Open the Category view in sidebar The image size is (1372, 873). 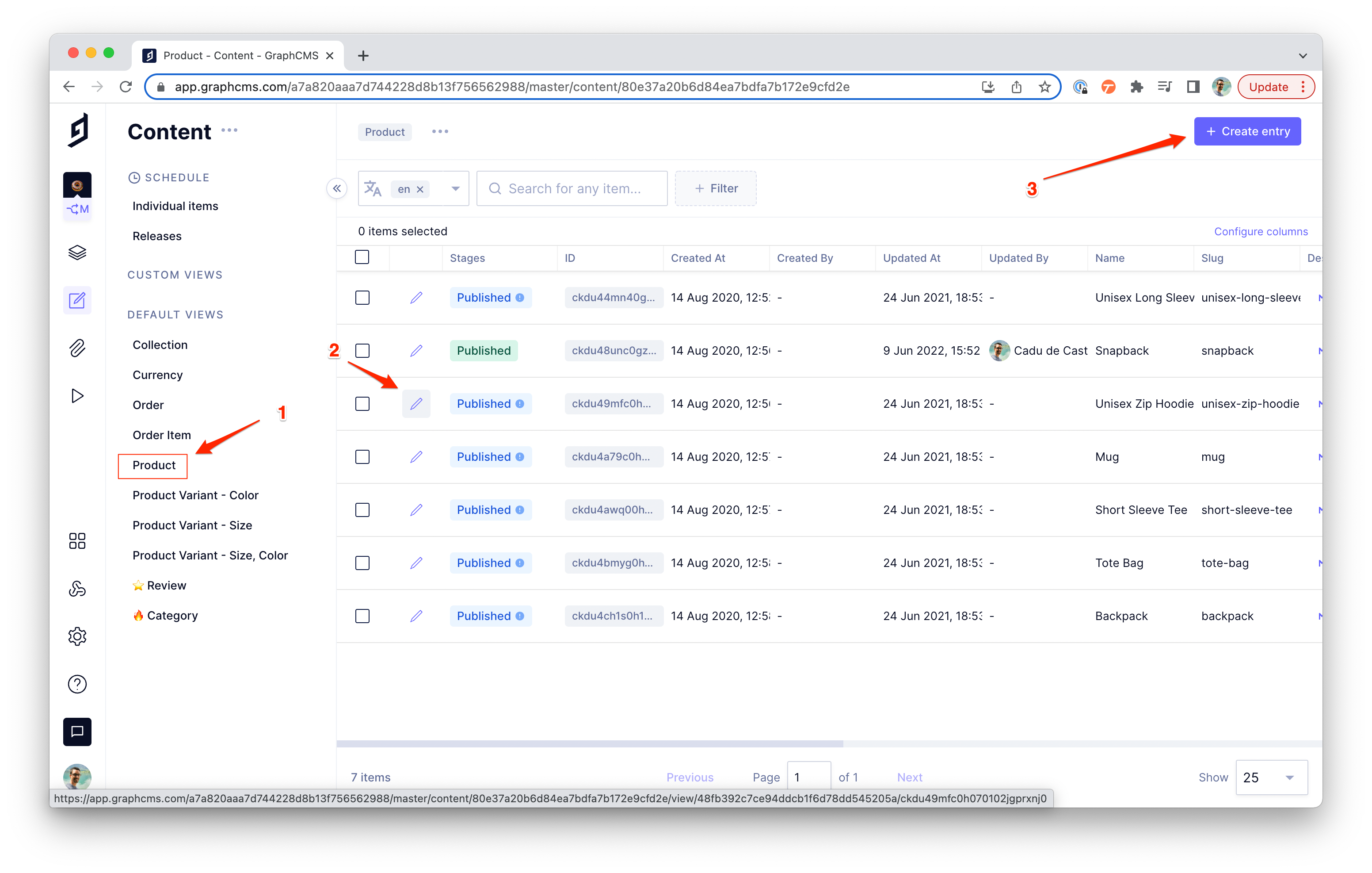point(172,615)
